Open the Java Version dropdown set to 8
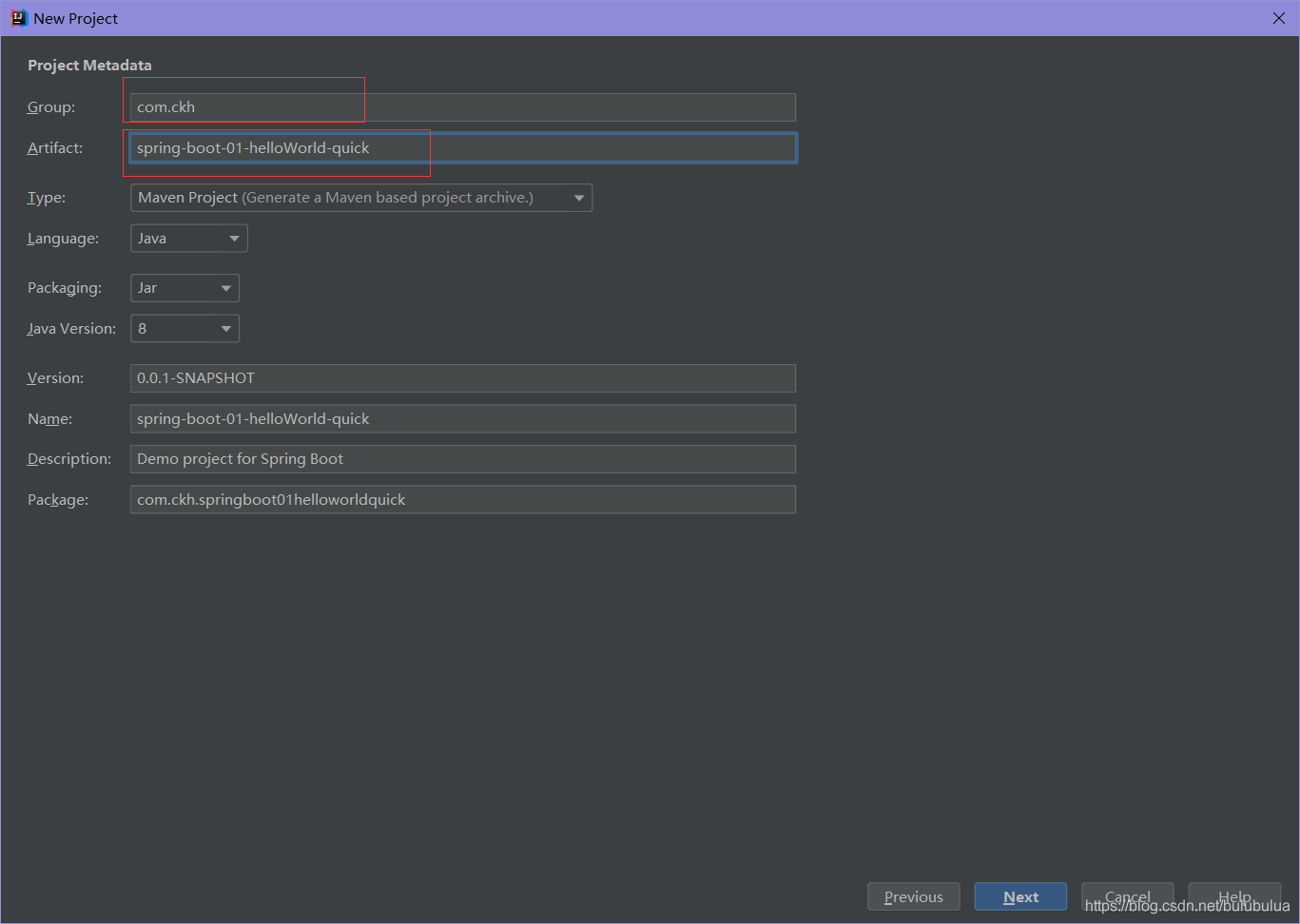This screenshot has height=924, width=1300. 184,329
